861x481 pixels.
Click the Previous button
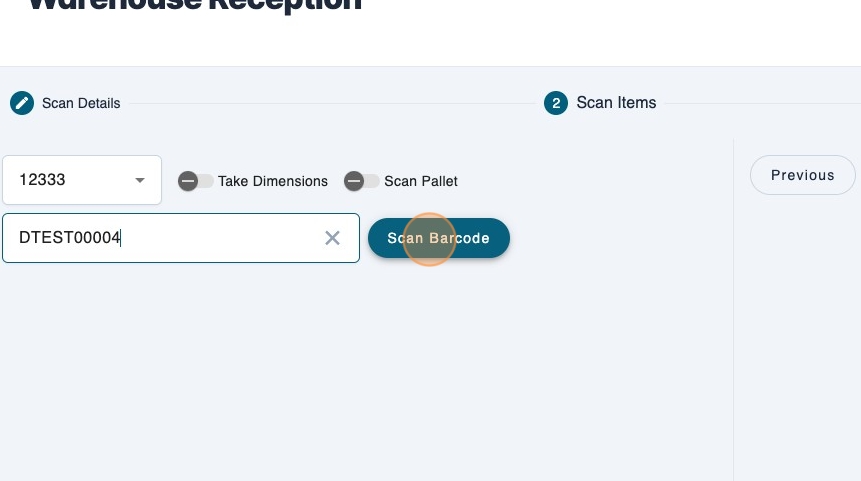pos(802,175)
